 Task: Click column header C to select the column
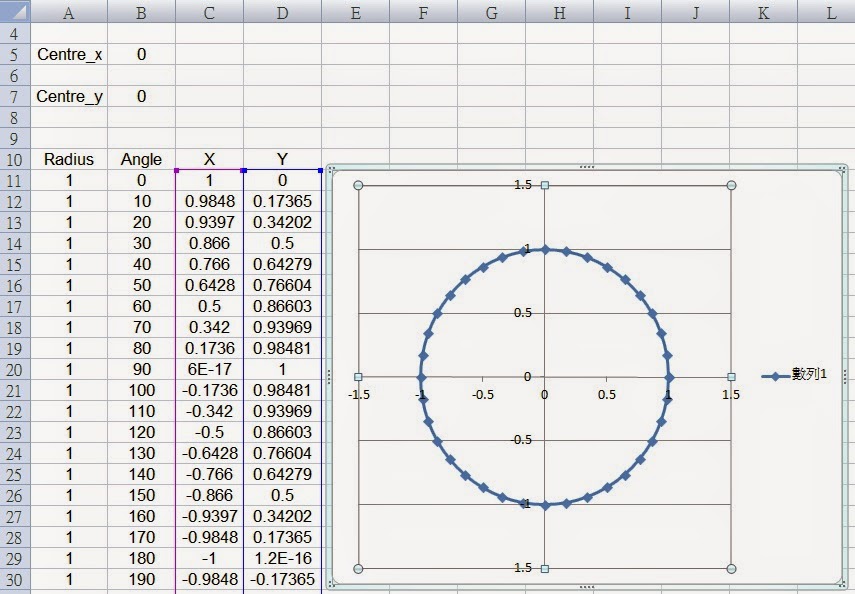pyautogui.click(x=209, y=13)
